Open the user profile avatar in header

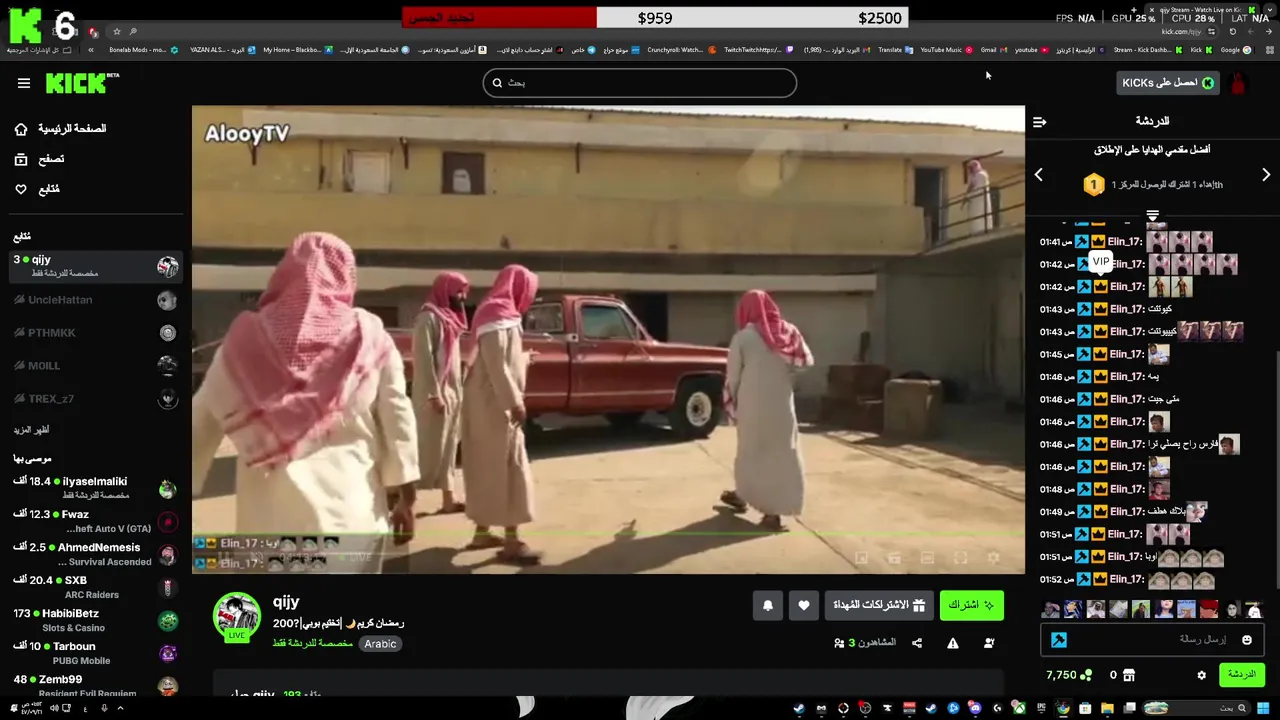(x=1239, y=83)
